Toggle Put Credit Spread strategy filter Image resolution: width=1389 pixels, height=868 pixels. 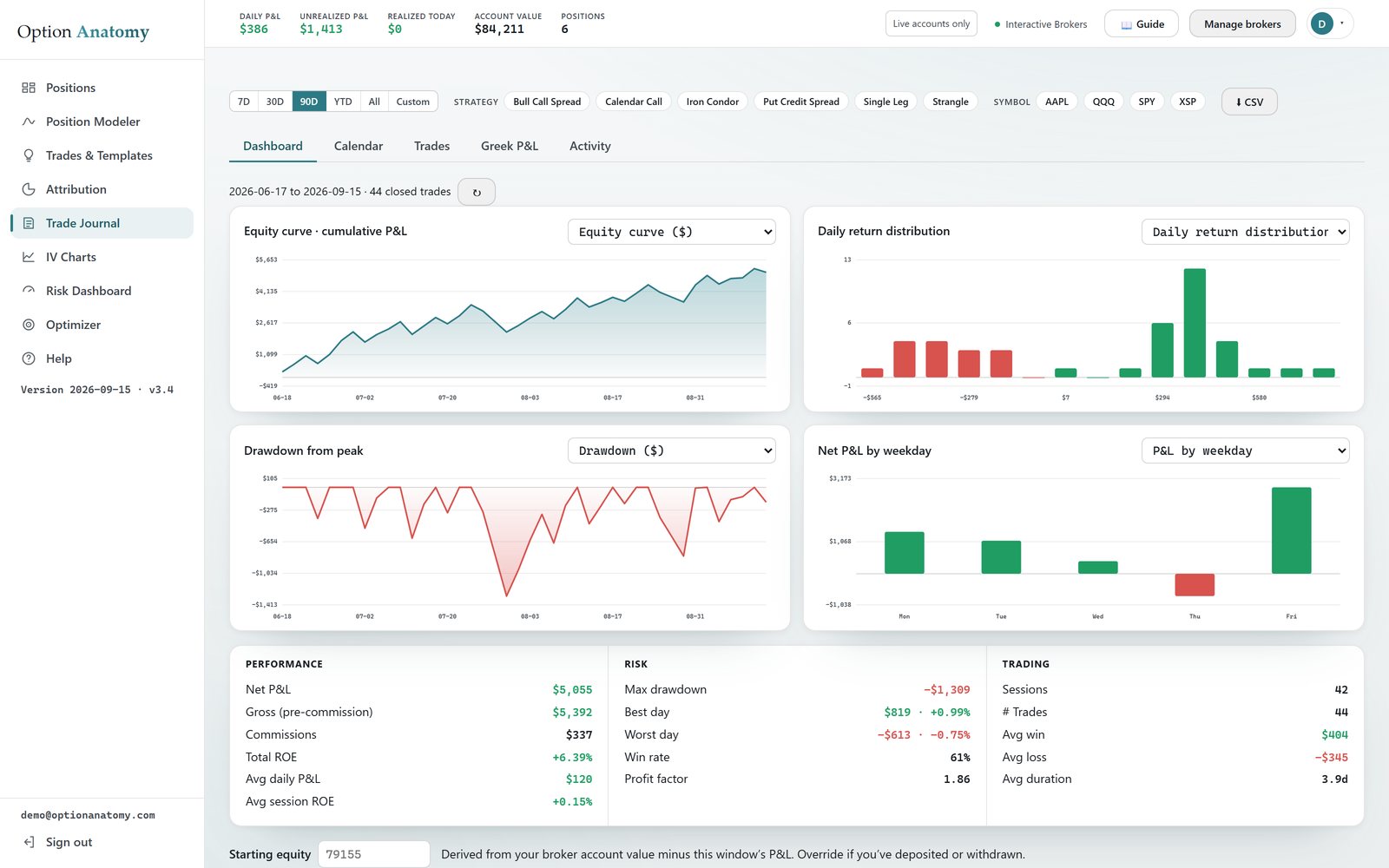click(x=801, y=102)
